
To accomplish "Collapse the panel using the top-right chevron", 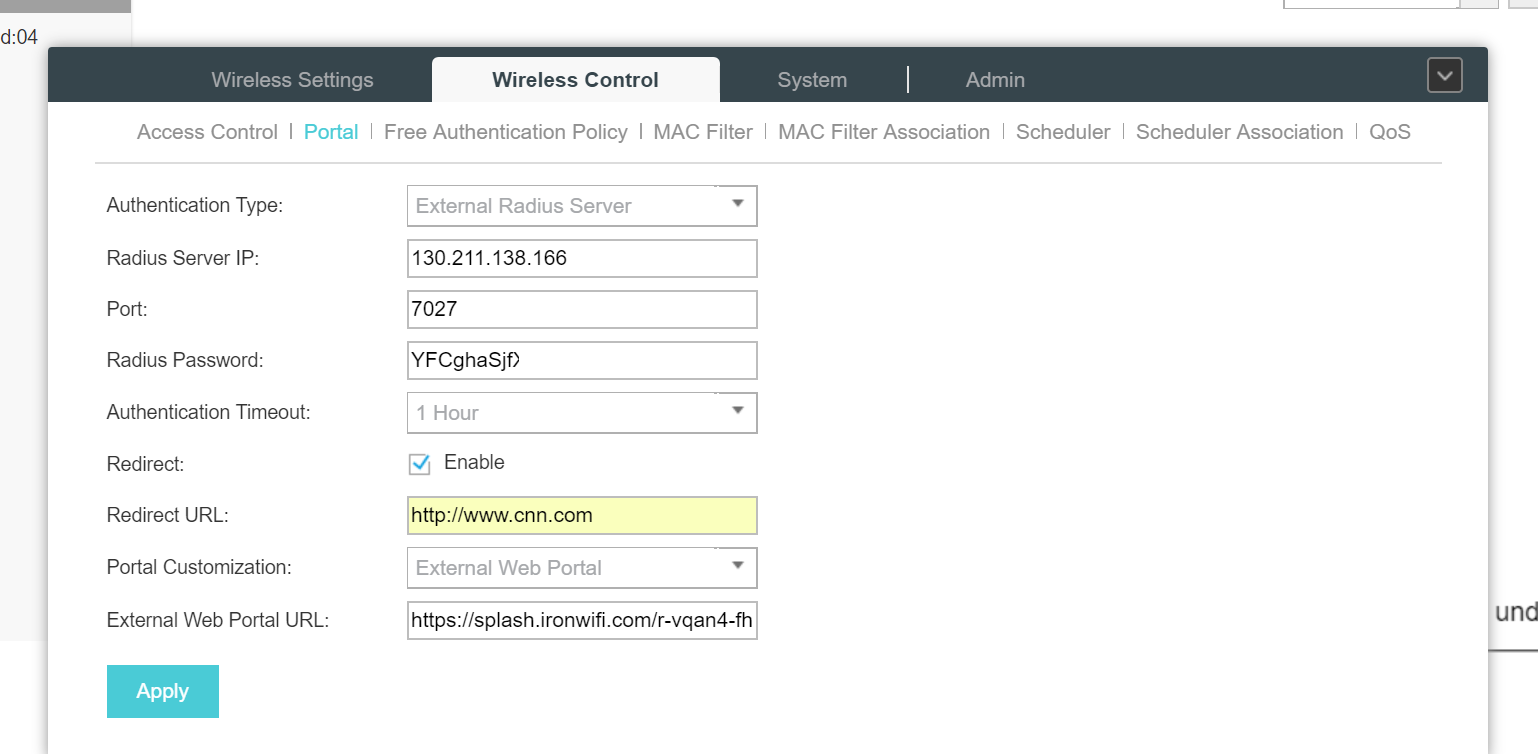I will tap(1444, 74).
